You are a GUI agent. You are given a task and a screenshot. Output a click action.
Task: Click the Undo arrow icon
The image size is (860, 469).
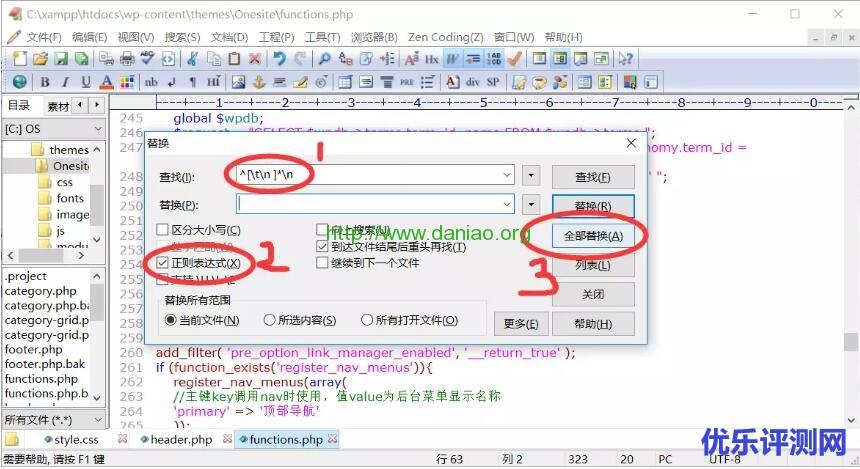280,59
